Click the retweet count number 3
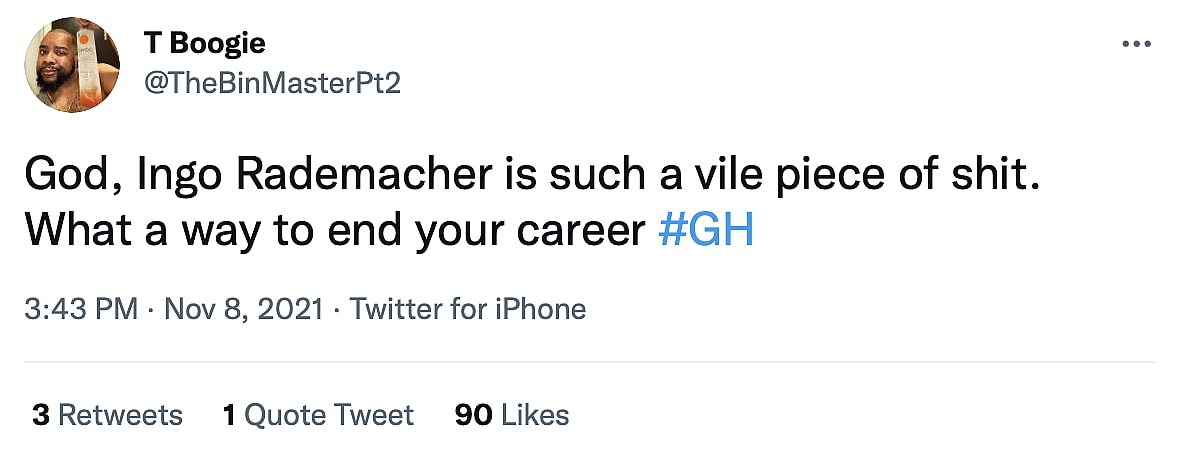Viewport: 1185px width, 463px height. [x=41, y=415]
